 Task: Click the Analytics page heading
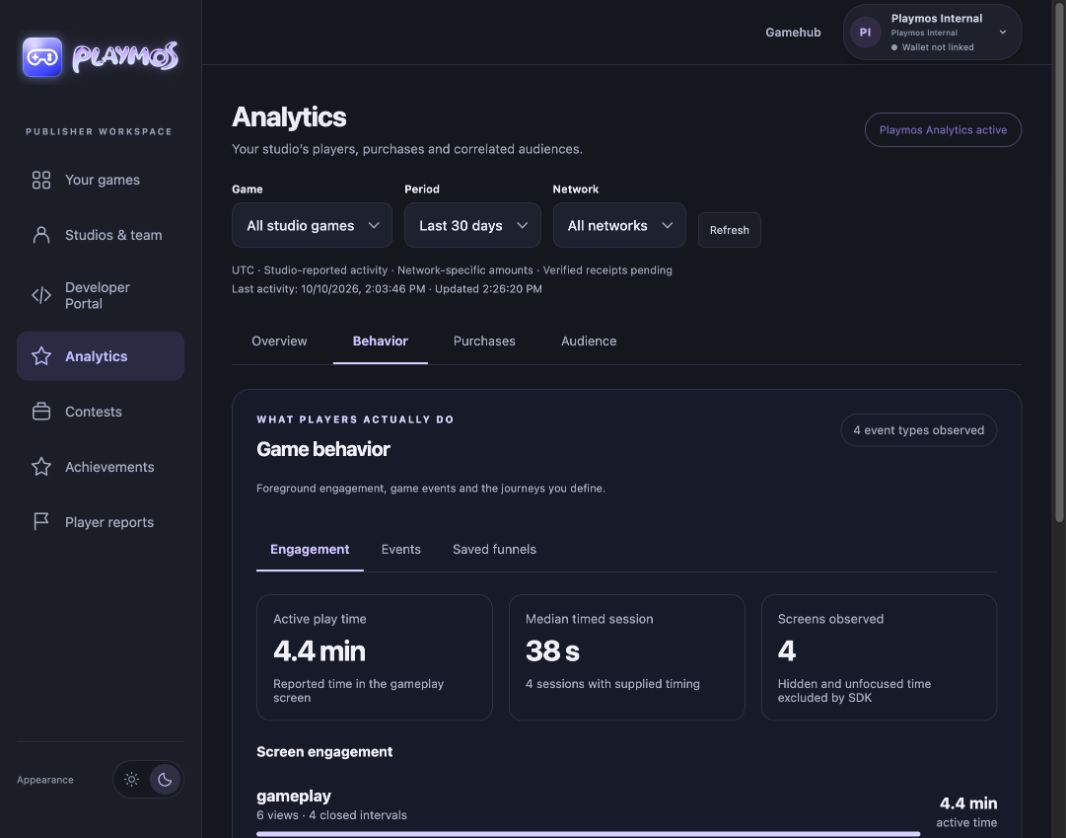click(289, 117)
